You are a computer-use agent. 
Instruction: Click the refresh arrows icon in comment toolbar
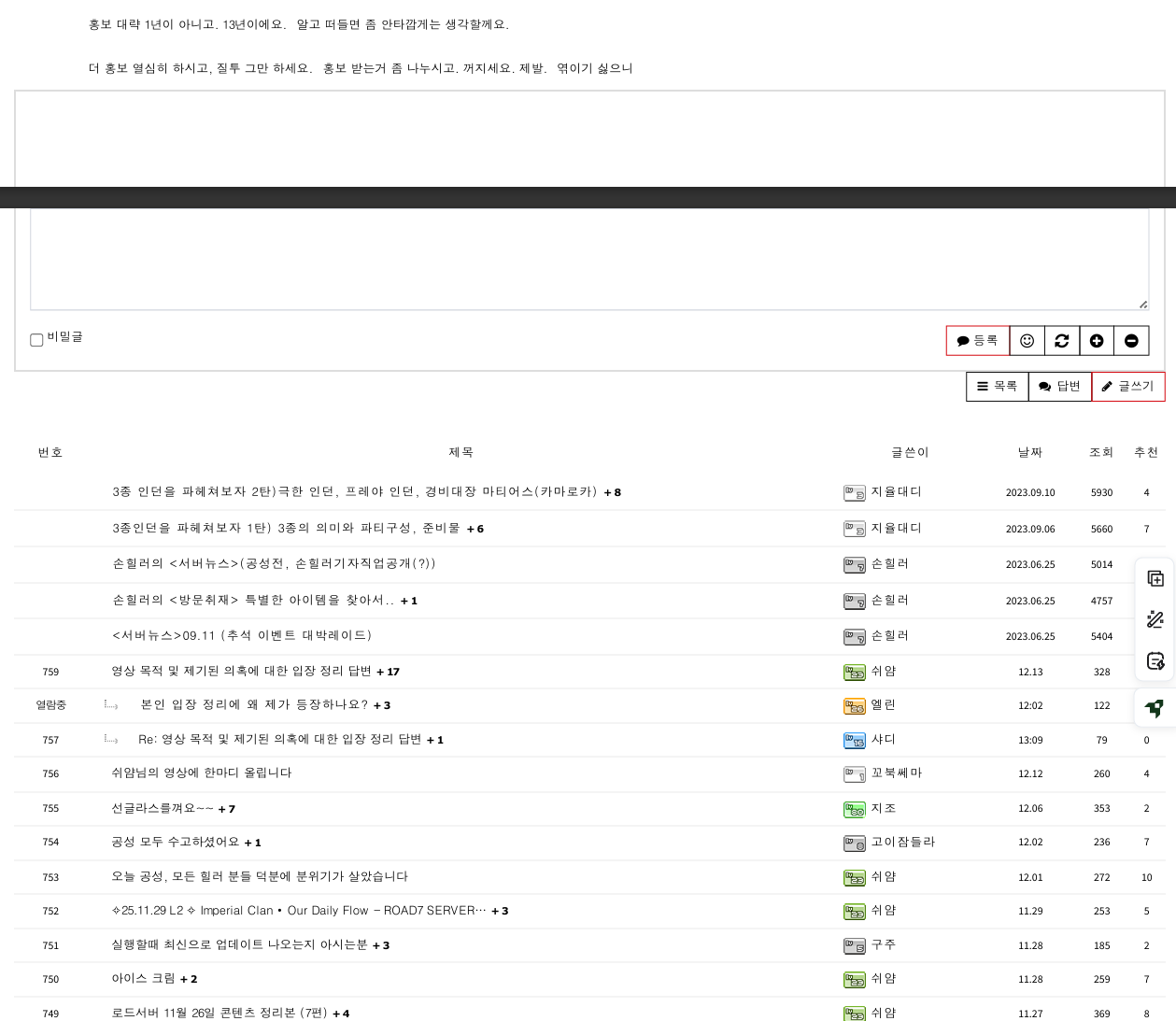1062,341
